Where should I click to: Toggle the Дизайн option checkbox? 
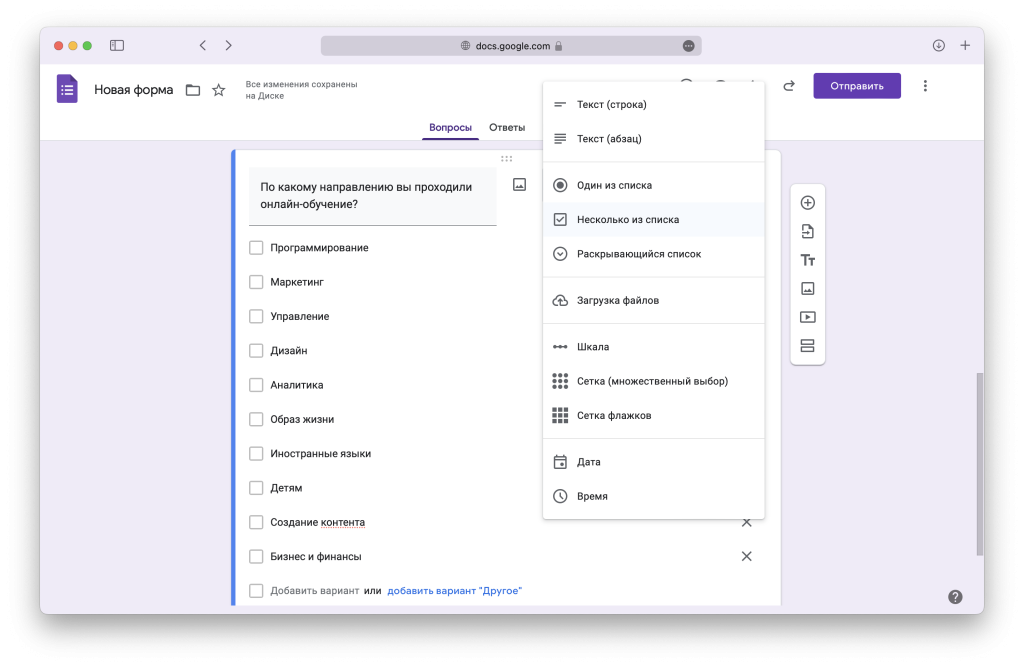click(256, 351)
